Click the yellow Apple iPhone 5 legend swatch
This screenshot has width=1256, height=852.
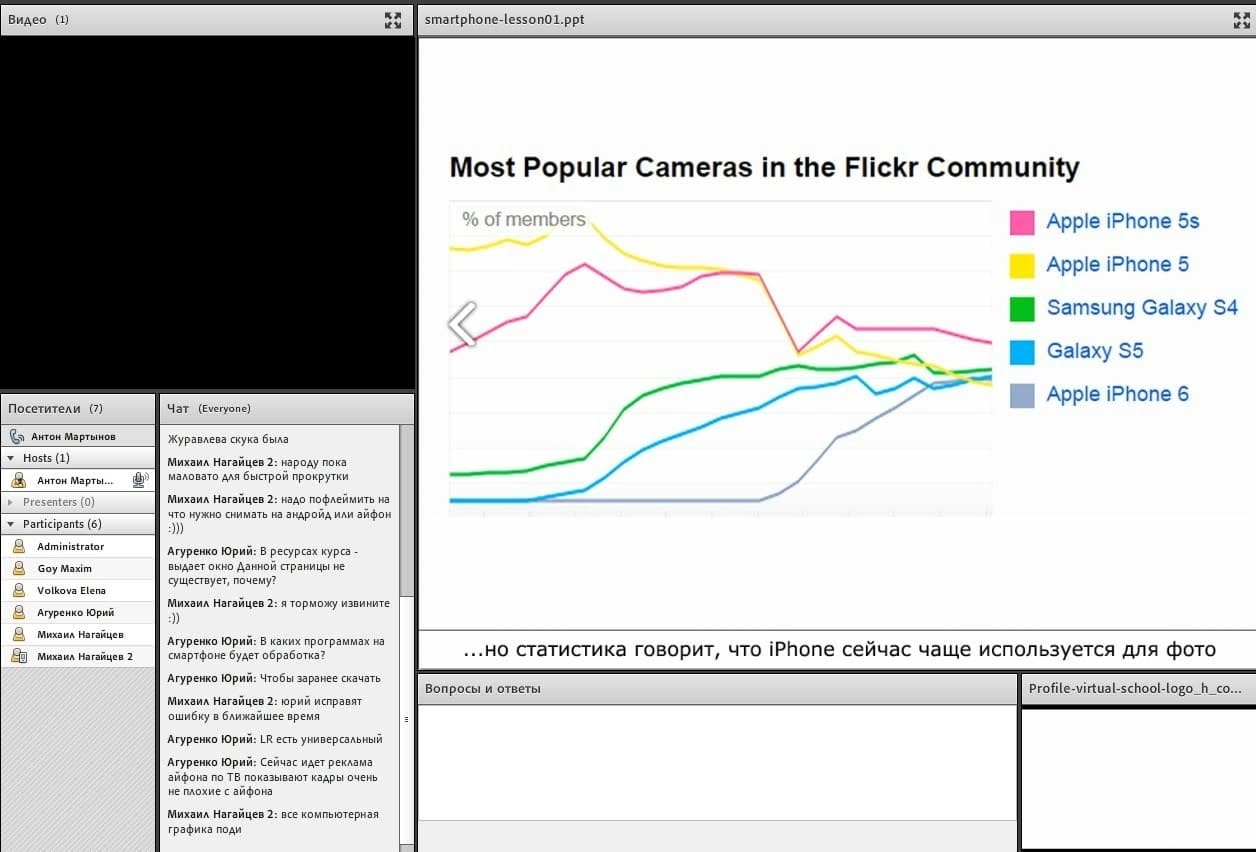tap(1022, 265)
